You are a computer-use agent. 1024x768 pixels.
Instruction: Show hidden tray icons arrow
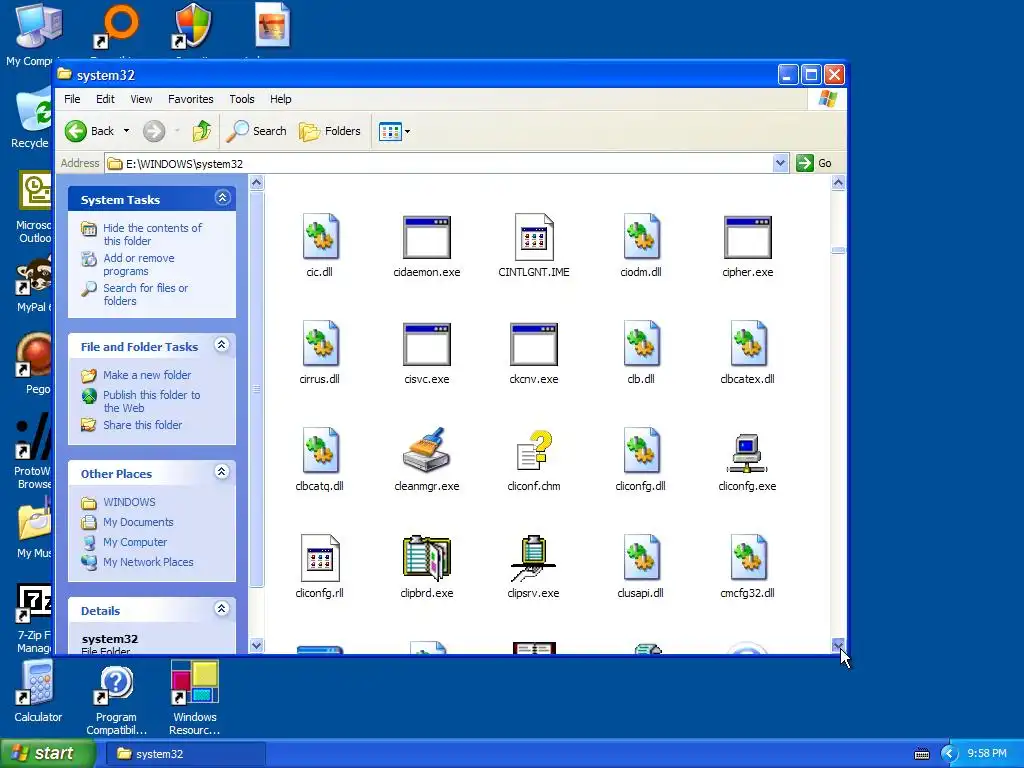pos(949,754)
